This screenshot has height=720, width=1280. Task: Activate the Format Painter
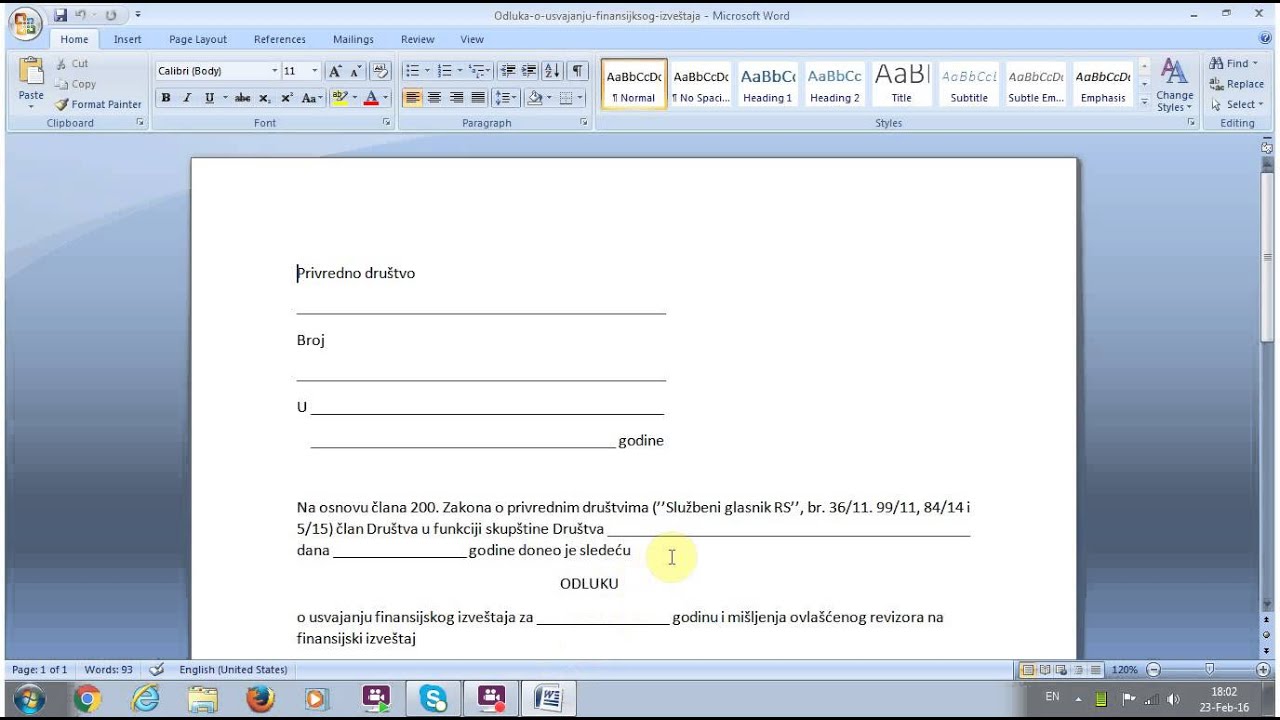[x=98, y=104]
